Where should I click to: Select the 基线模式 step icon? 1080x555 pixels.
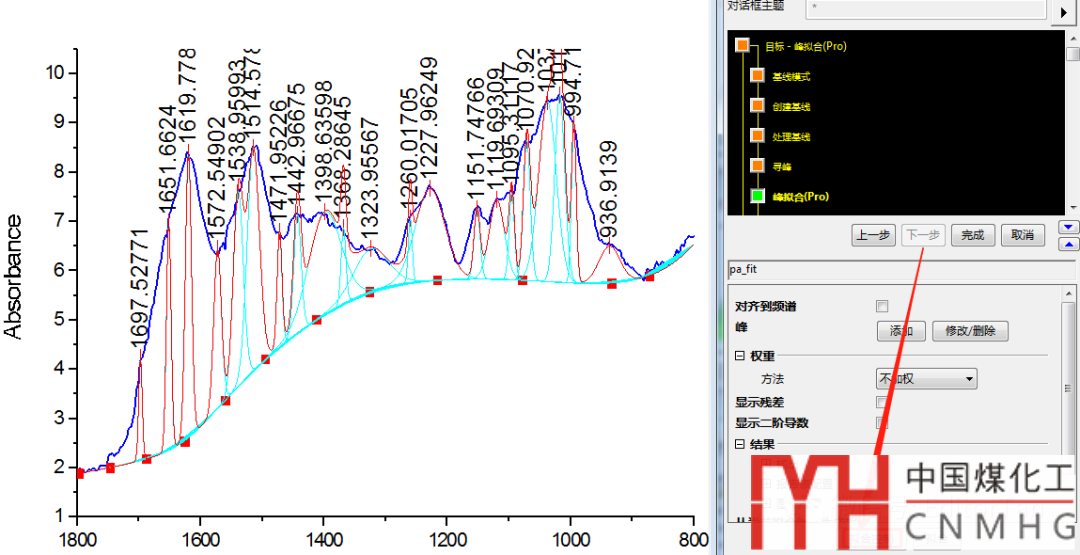[x=758, y=77]
